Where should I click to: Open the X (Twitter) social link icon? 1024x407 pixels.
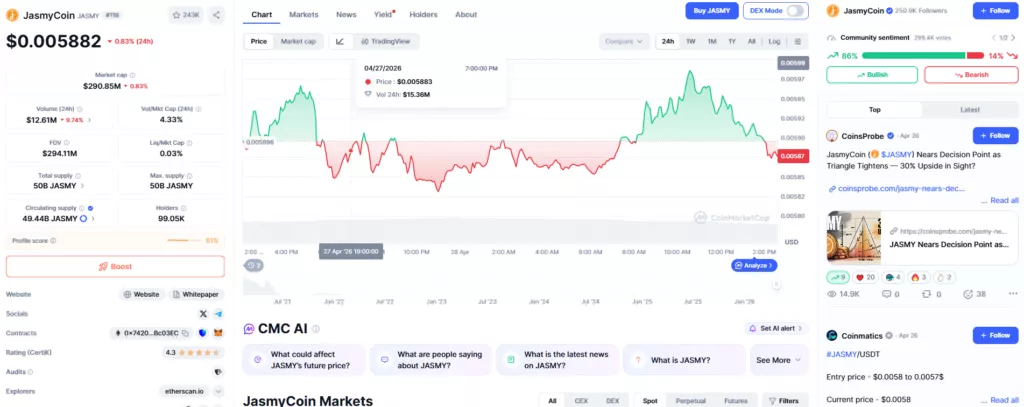click(203, 314)
